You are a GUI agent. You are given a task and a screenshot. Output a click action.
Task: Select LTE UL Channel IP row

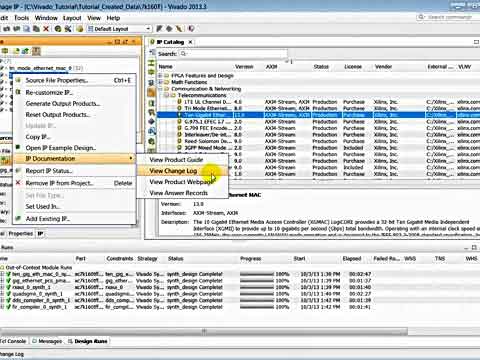[x=318, y=102]
